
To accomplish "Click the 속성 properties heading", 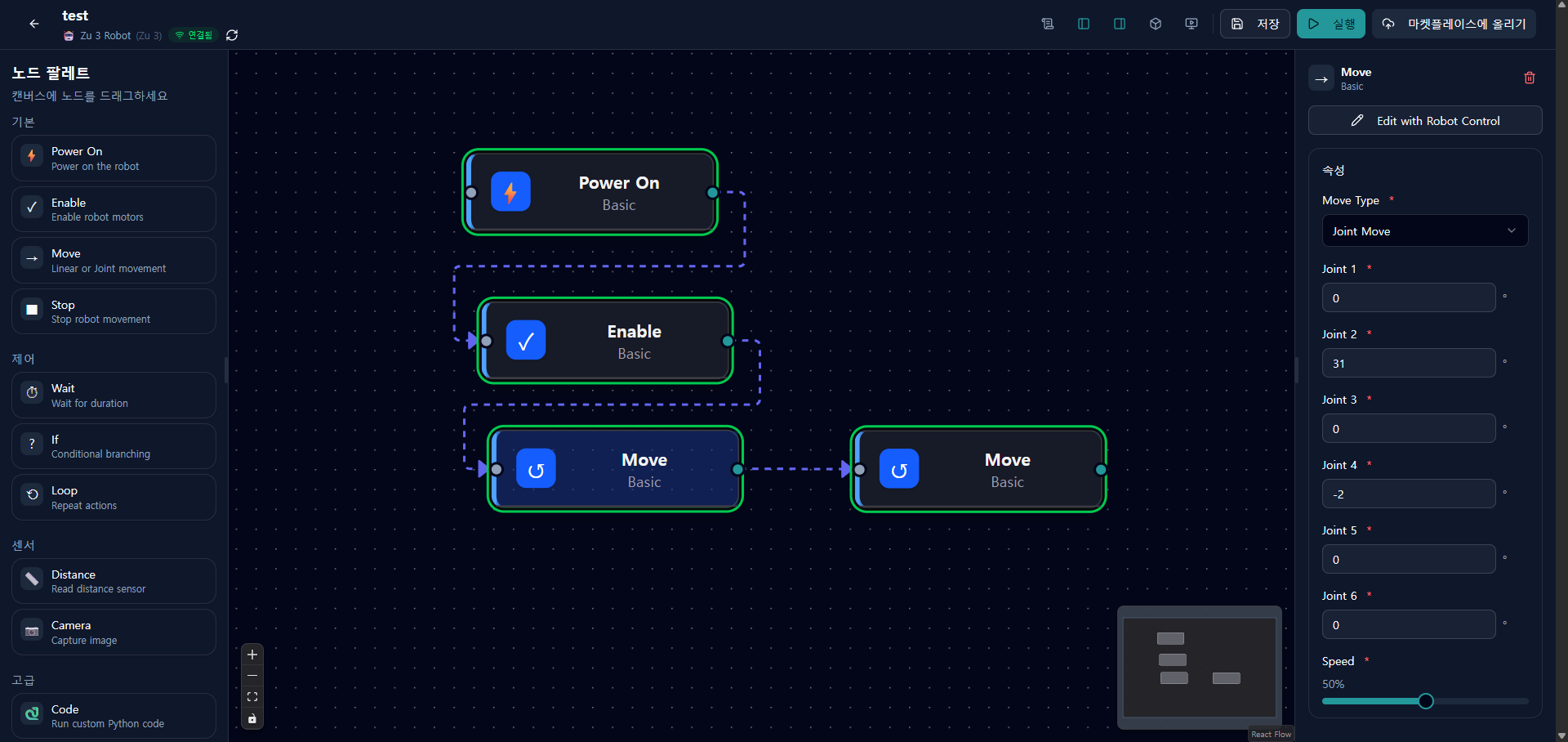I will (1334, 170).
